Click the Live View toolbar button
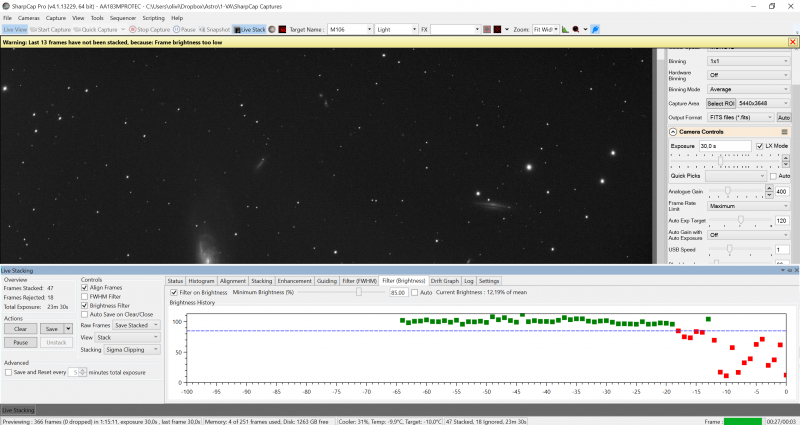Screen dimensions: 800x425 tap(15, 30)
